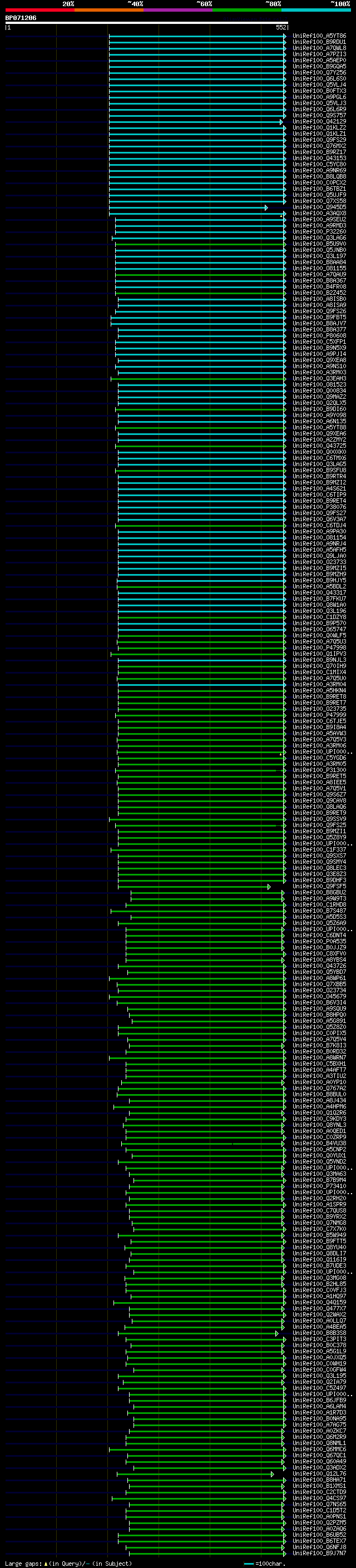This screenshot has width=356, height=1568.
Task: Open hit UniRef100_Q7Y256
Action: [319, 72]
